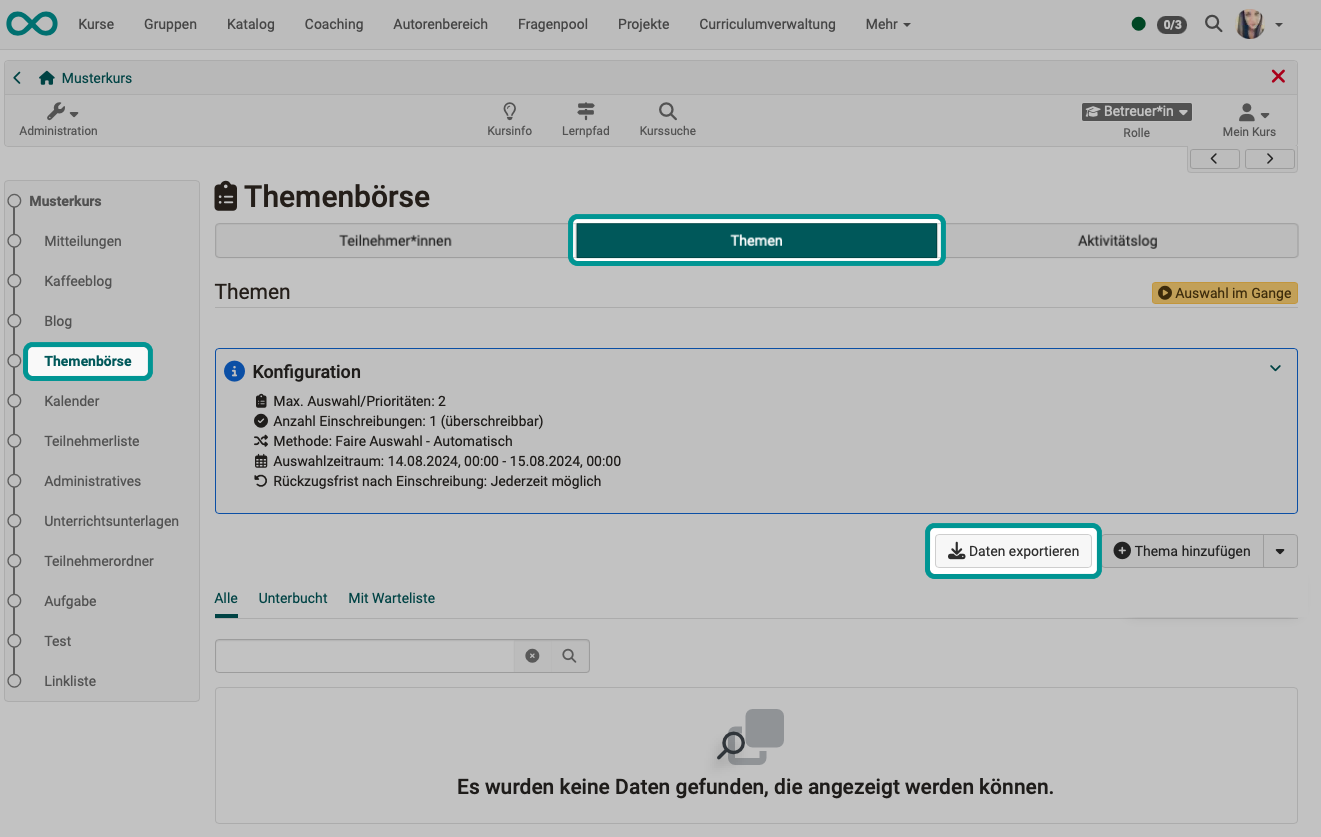Click the Kurssuche magnifier icon in course toolbar
This screenshot has width=1321, height=837.
coord(666,112)
